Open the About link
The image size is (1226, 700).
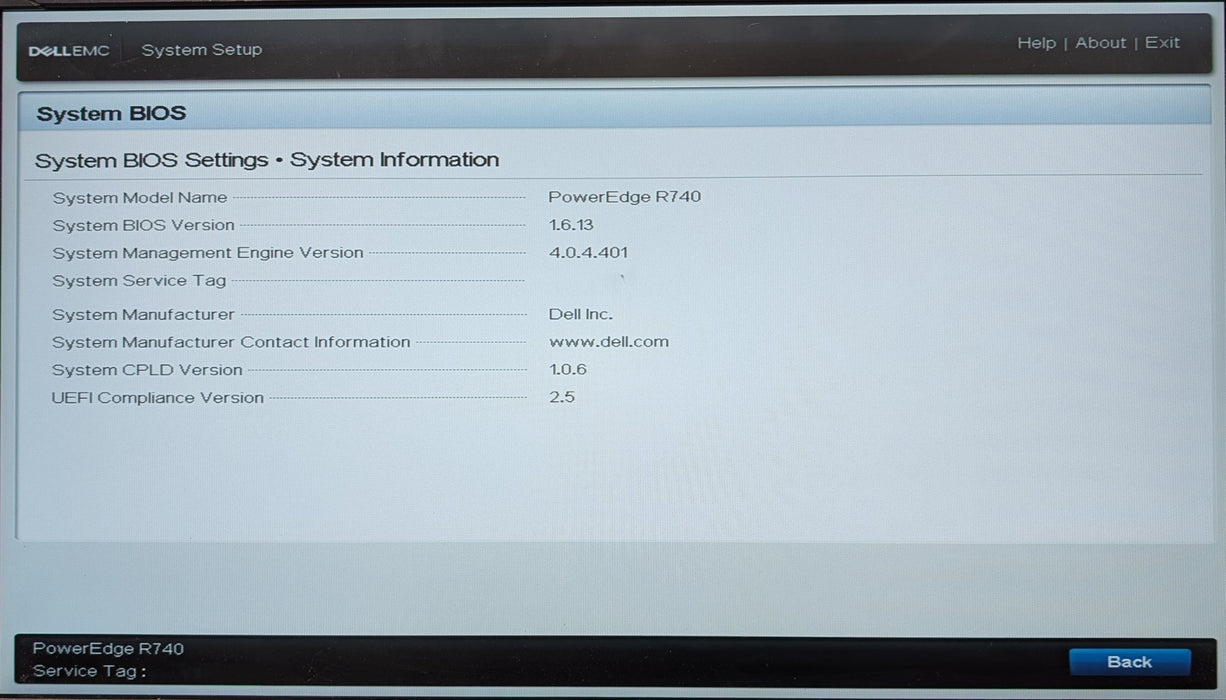[1101, 43]
